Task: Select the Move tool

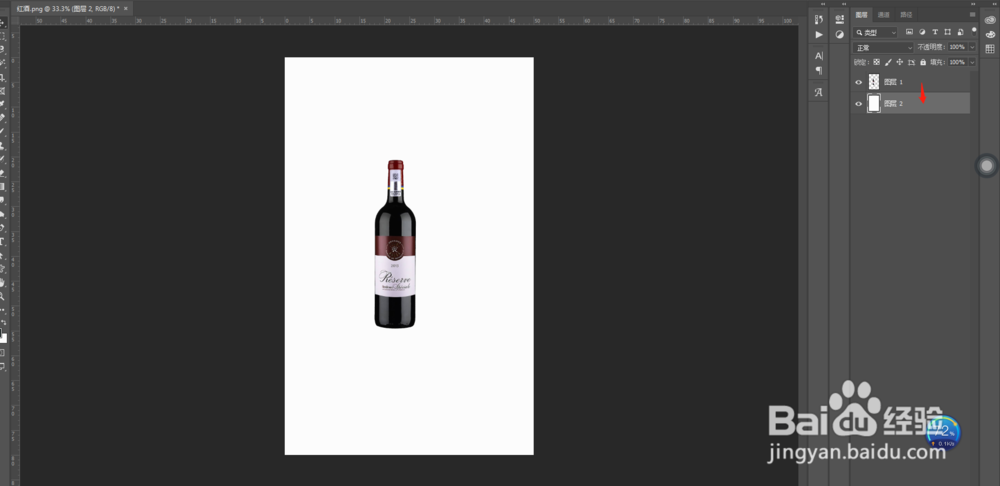Action: coord(3,23)
